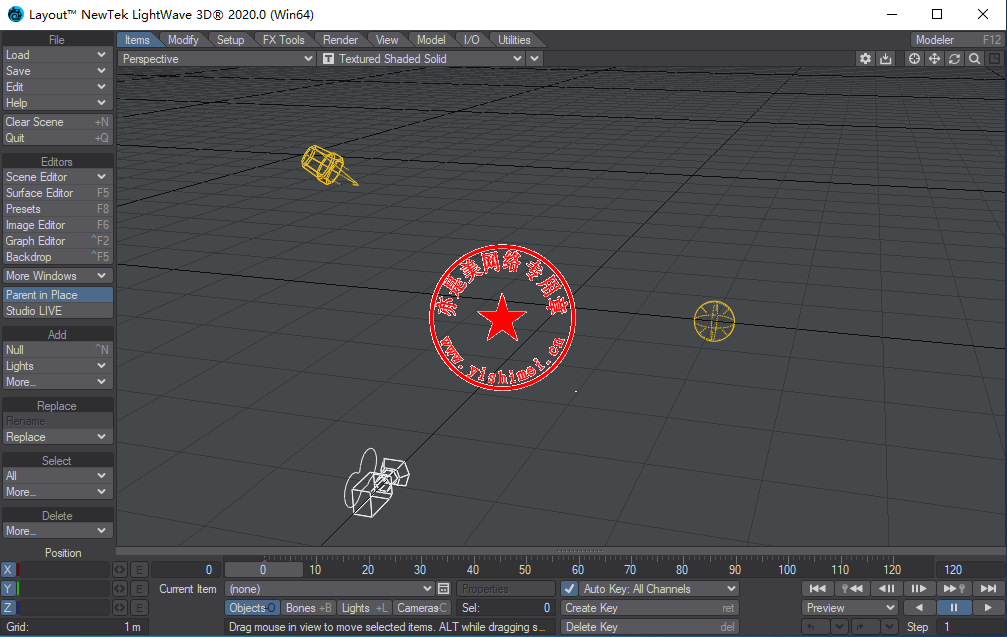This screenshot has height=637, width=1007.
Task: Play animation in reverse
Action: click(x=919, y=607)
